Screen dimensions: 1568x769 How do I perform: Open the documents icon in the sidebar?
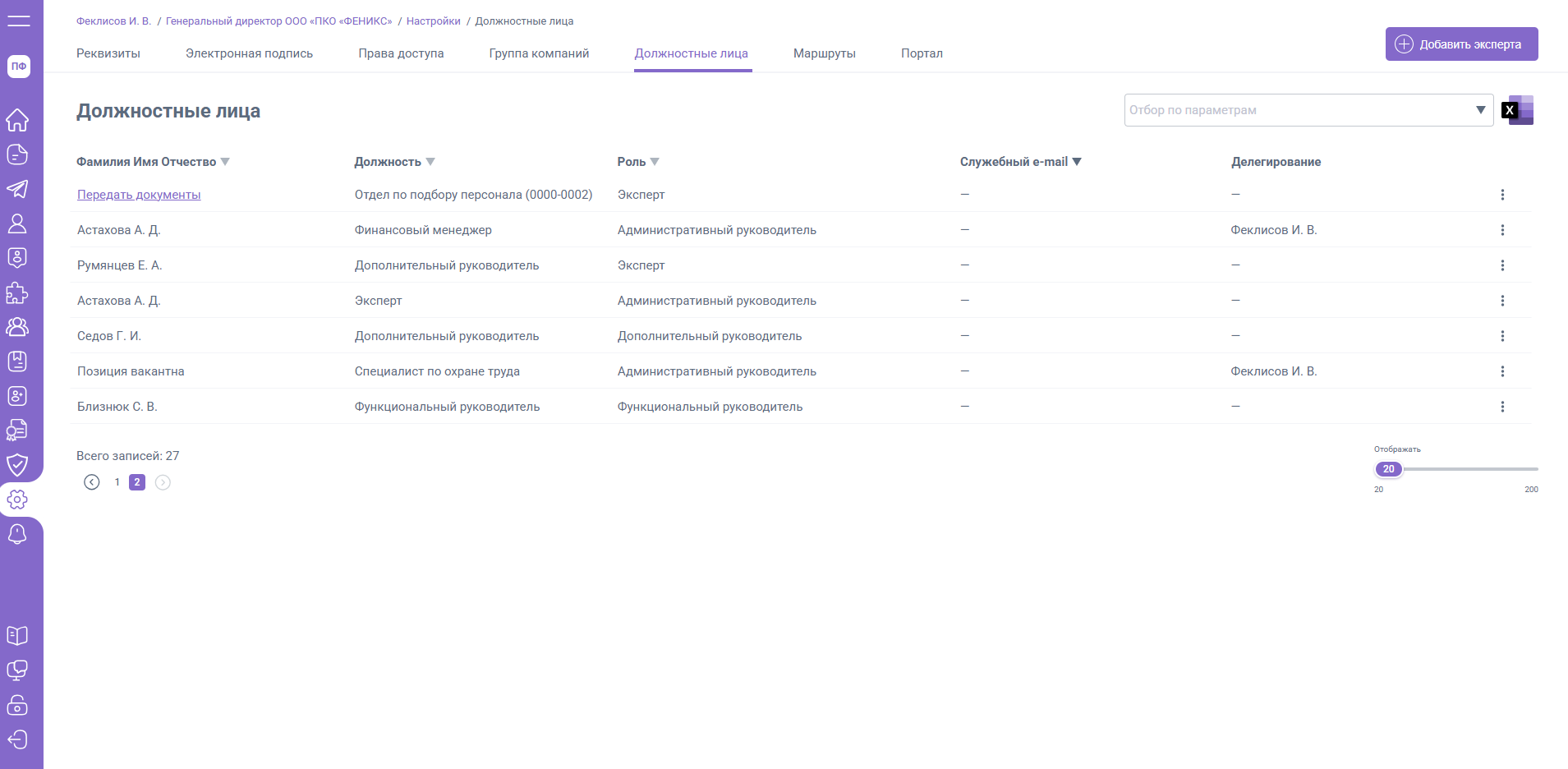click(17, 154)
